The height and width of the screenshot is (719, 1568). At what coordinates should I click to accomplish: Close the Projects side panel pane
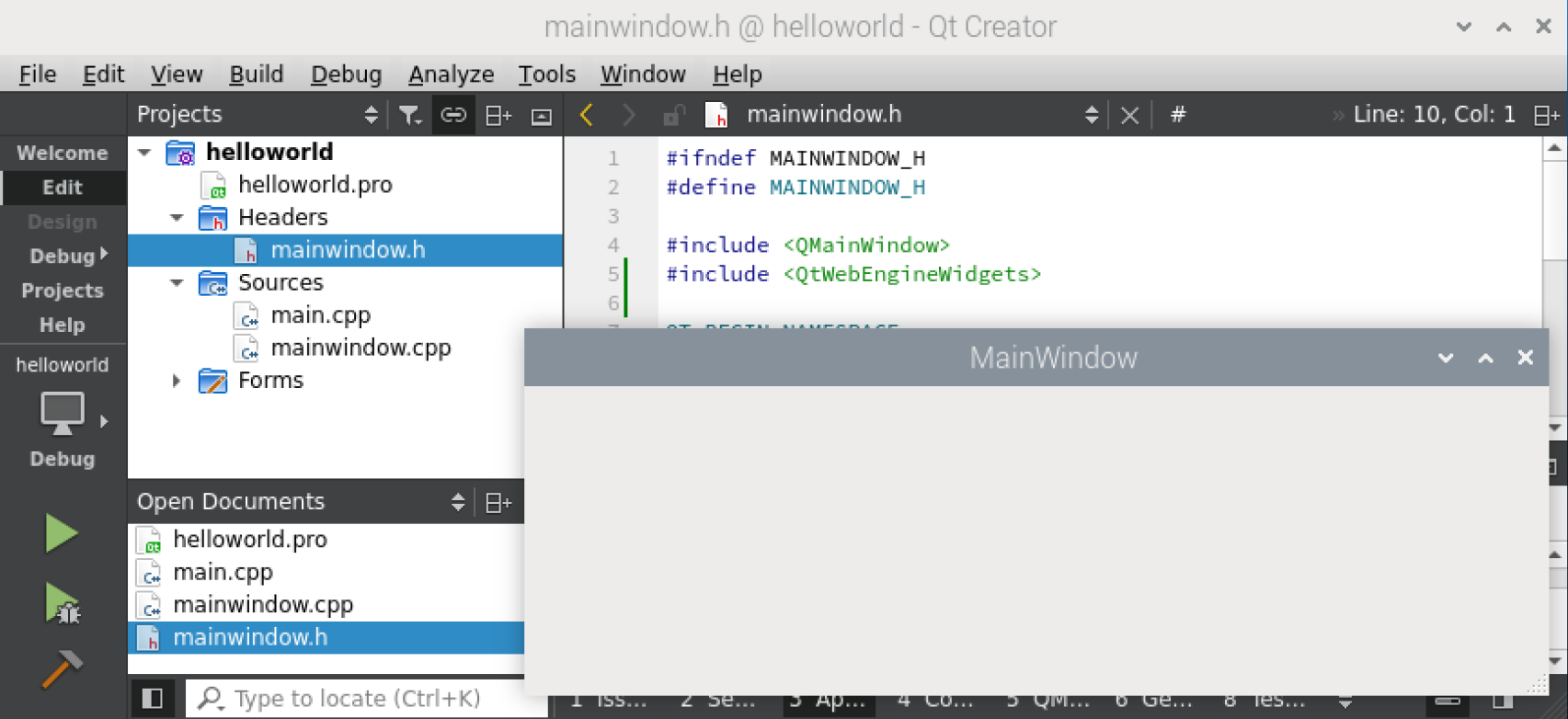tap(542, 116)
